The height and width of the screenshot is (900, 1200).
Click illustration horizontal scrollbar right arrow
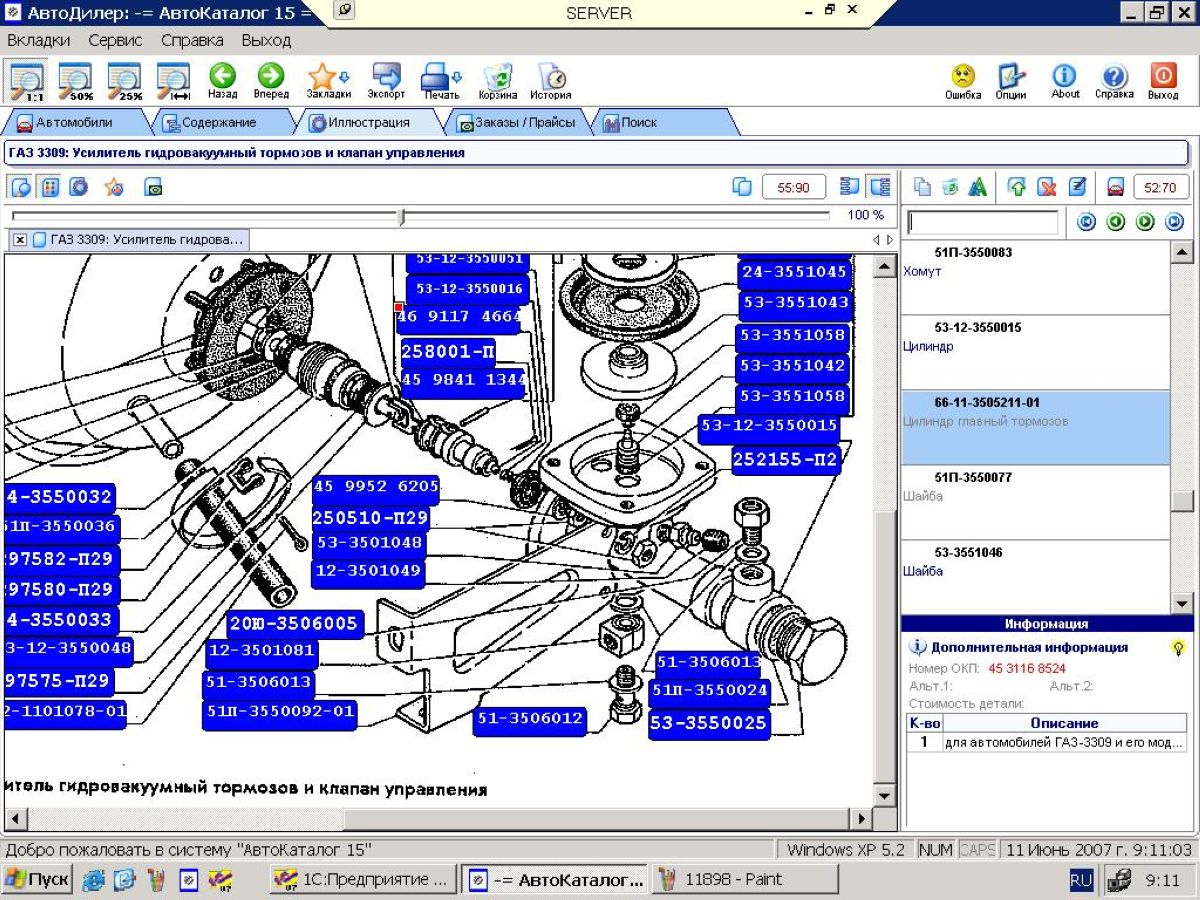(861, 818)
